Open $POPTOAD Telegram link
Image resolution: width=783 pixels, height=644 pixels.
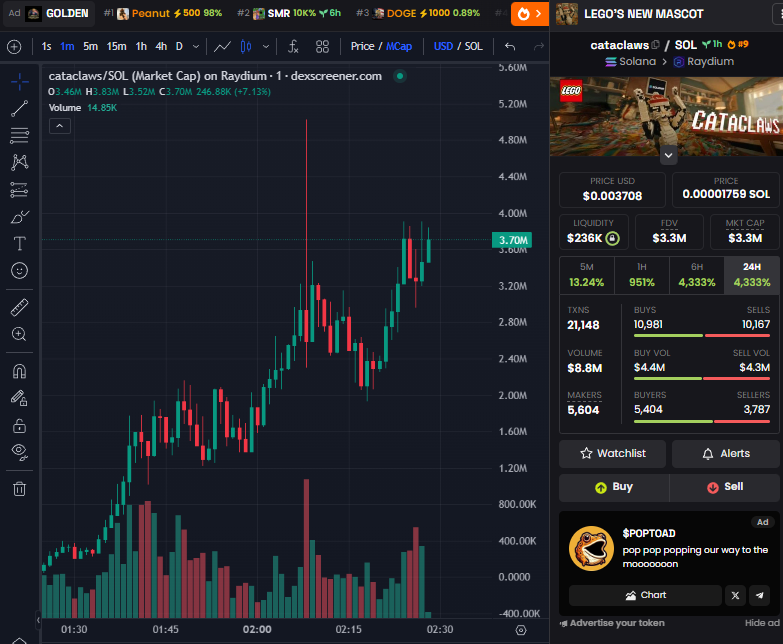click(x=760, y=595)
